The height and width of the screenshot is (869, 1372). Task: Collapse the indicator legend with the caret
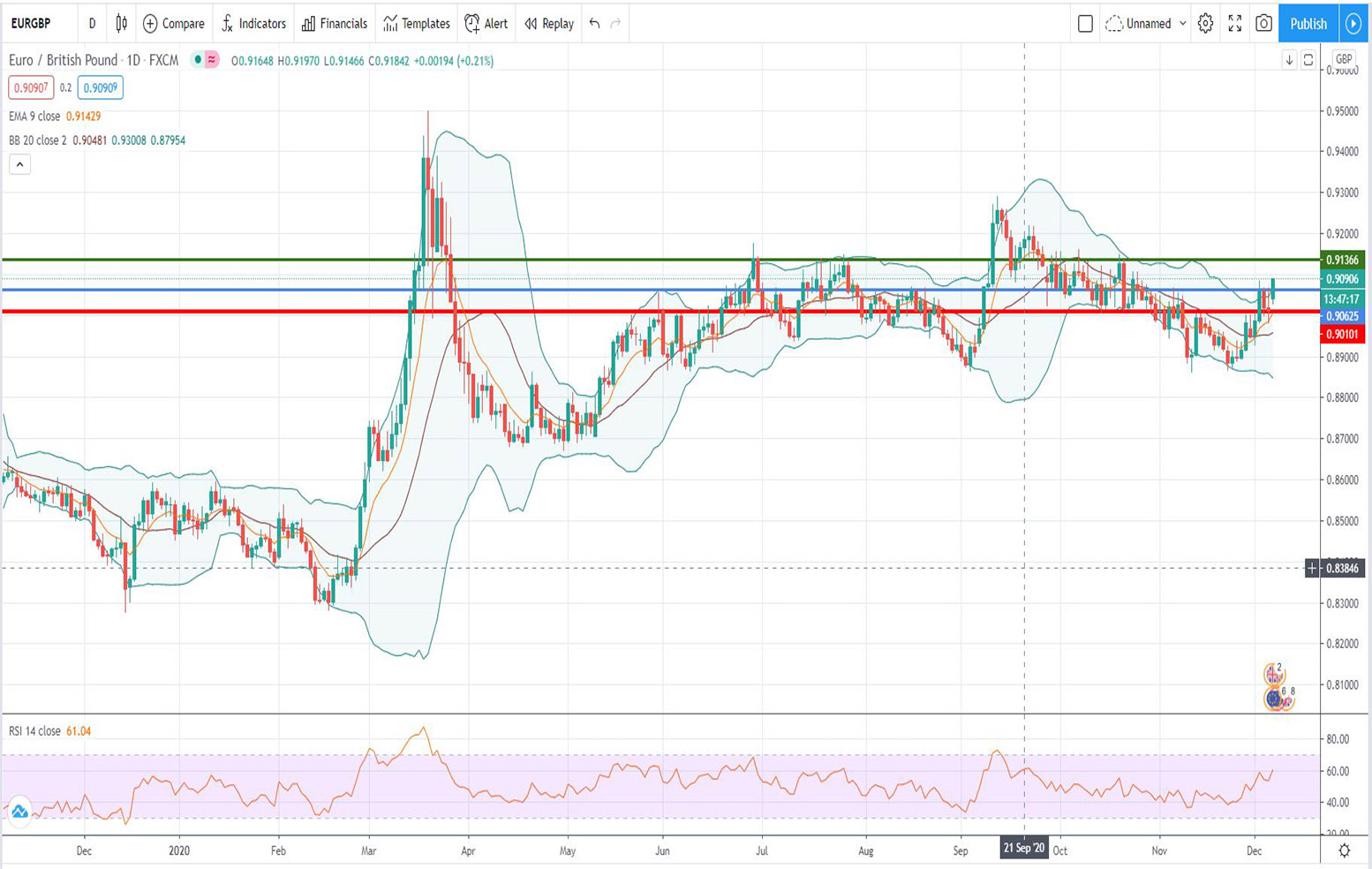click(19, 163)
